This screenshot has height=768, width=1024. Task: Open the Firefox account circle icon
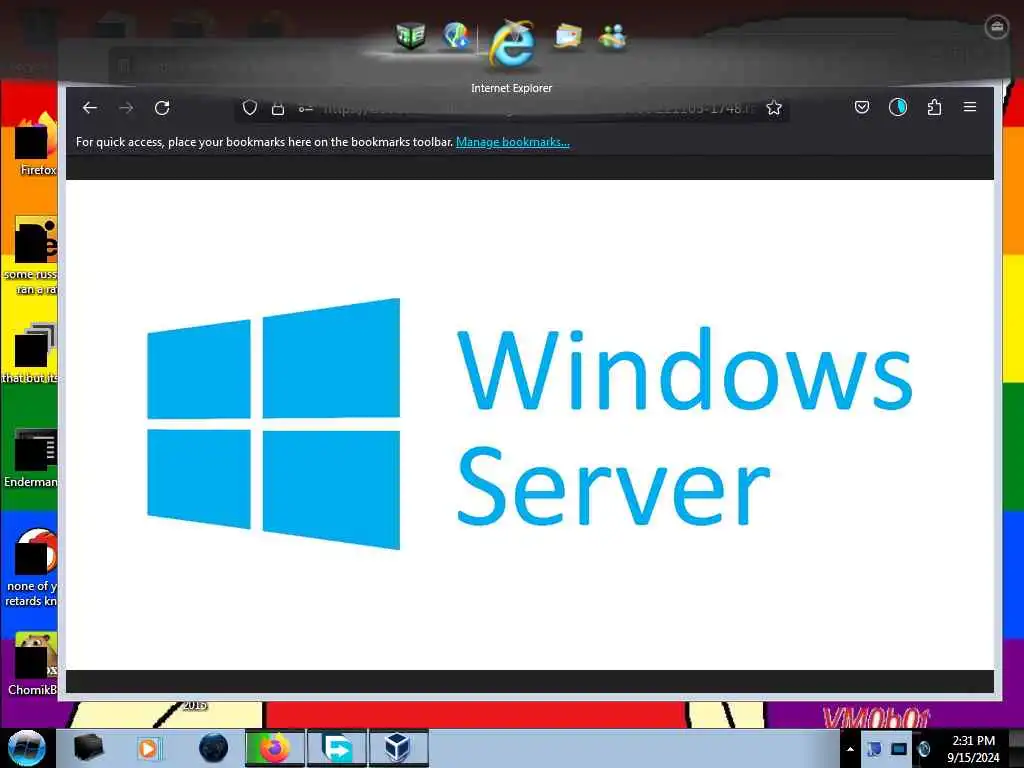point(898,107)
